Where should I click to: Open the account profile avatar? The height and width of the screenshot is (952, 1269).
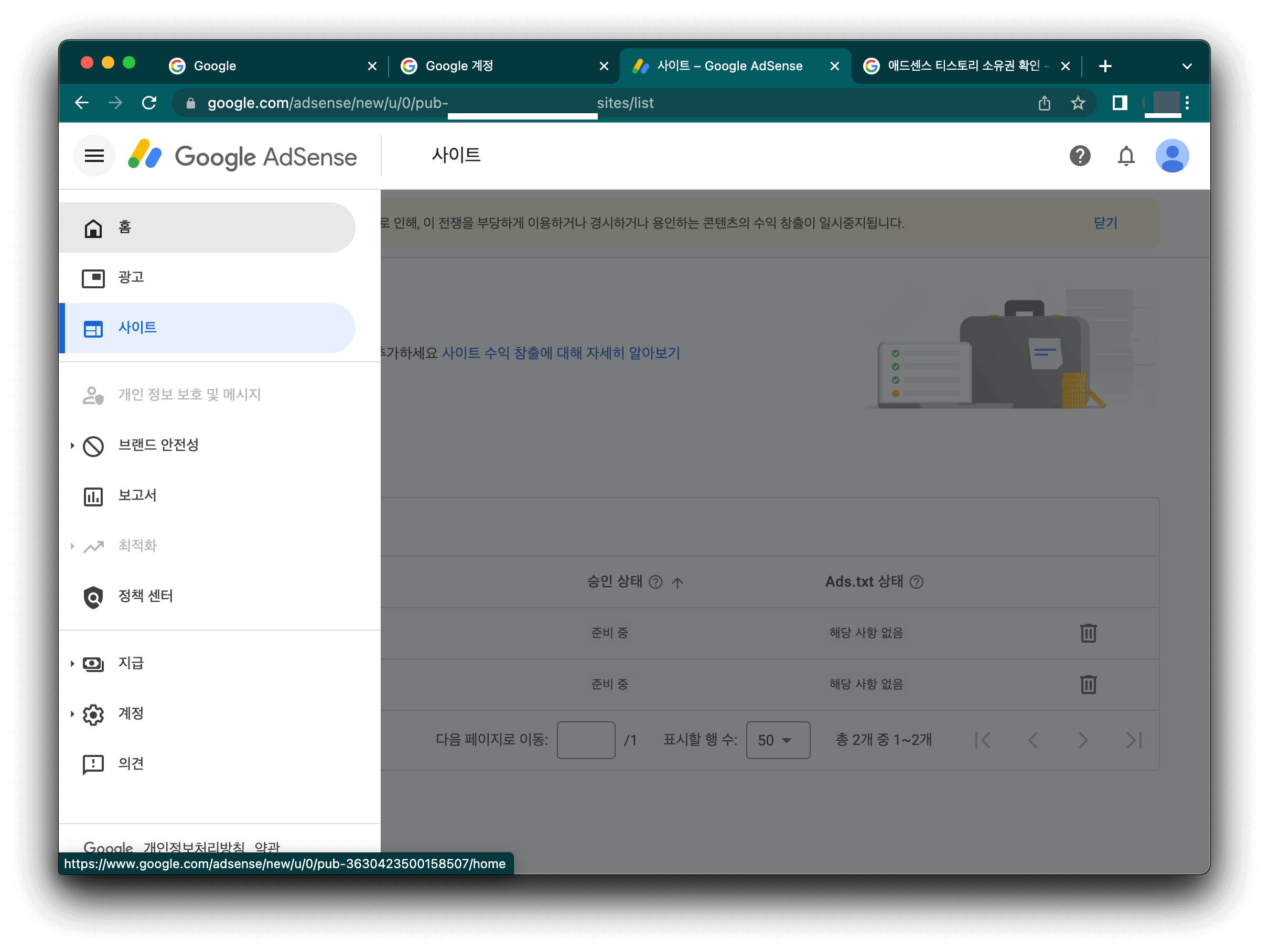tap(1171, 156)
